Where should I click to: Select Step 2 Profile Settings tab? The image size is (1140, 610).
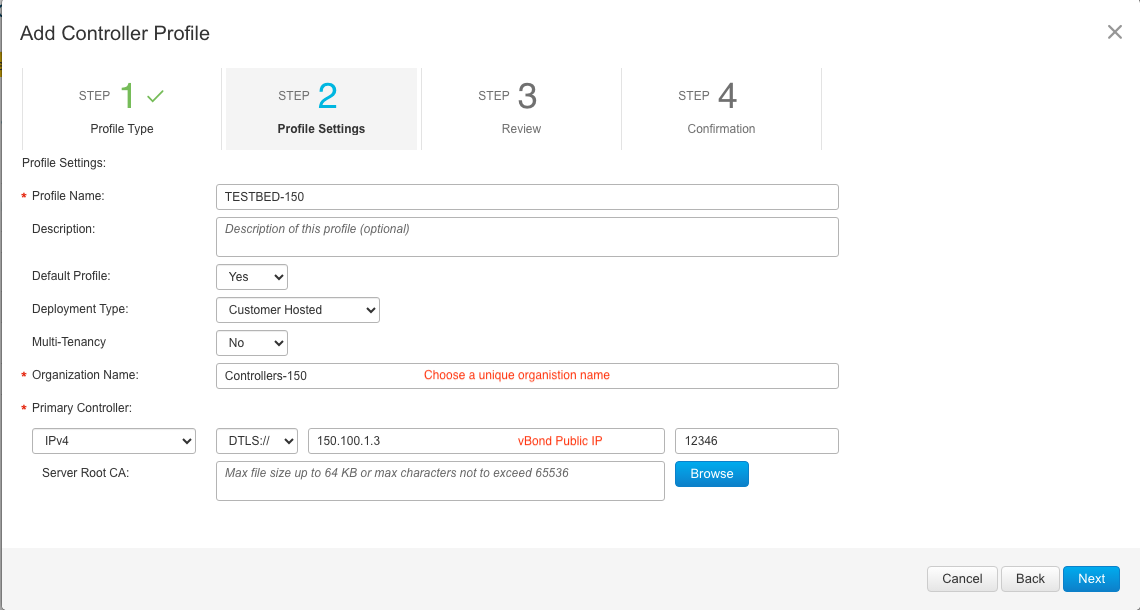click(x=321, y=109)
